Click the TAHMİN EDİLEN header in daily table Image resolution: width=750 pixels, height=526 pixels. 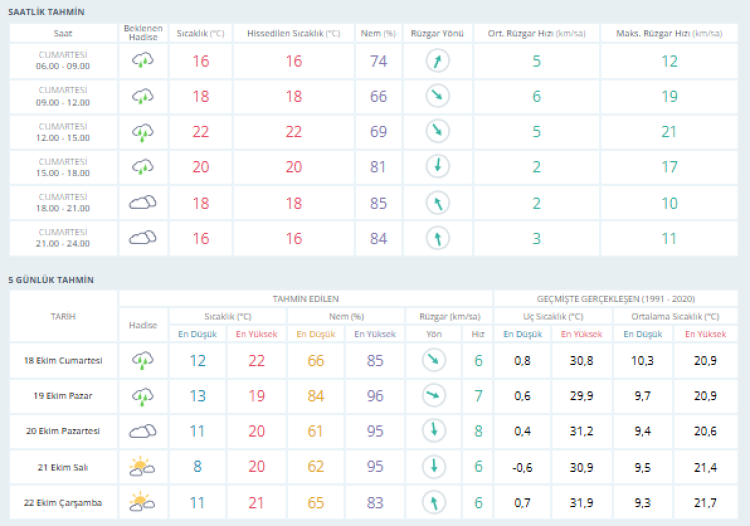click(x=306, y=299)
